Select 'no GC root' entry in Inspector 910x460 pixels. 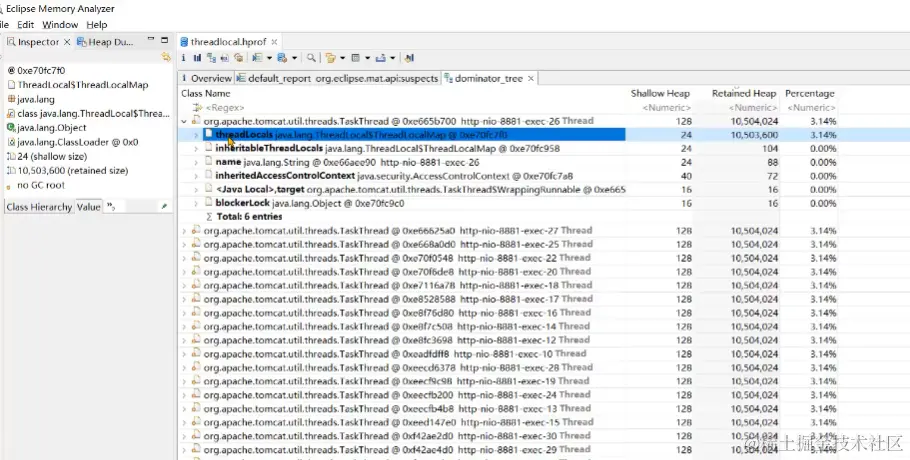(41, 185)
